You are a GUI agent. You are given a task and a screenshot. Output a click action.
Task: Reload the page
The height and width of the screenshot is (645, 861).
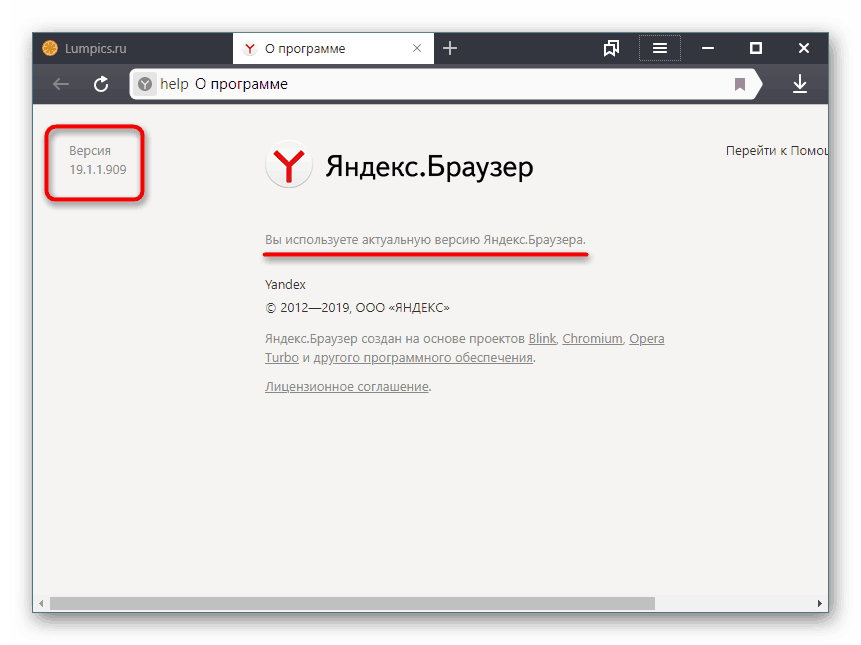point(101,84)
